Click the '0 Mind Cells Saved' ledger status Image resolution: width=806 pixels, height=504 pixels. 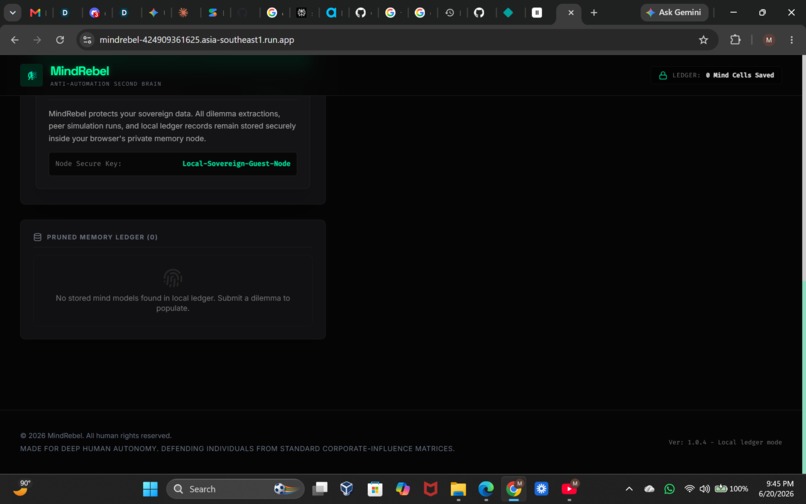point(740,75)
